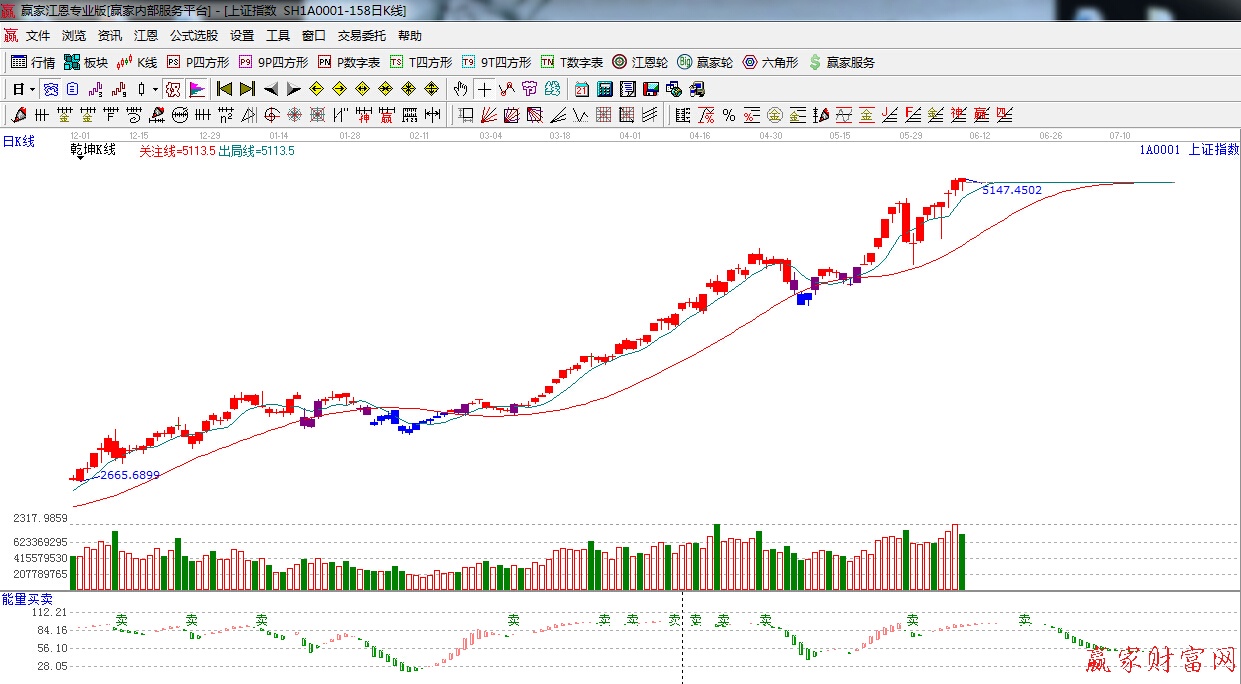
Task: Open 赢家服务 with the dollar sign icon
Action: coord(841,62)
